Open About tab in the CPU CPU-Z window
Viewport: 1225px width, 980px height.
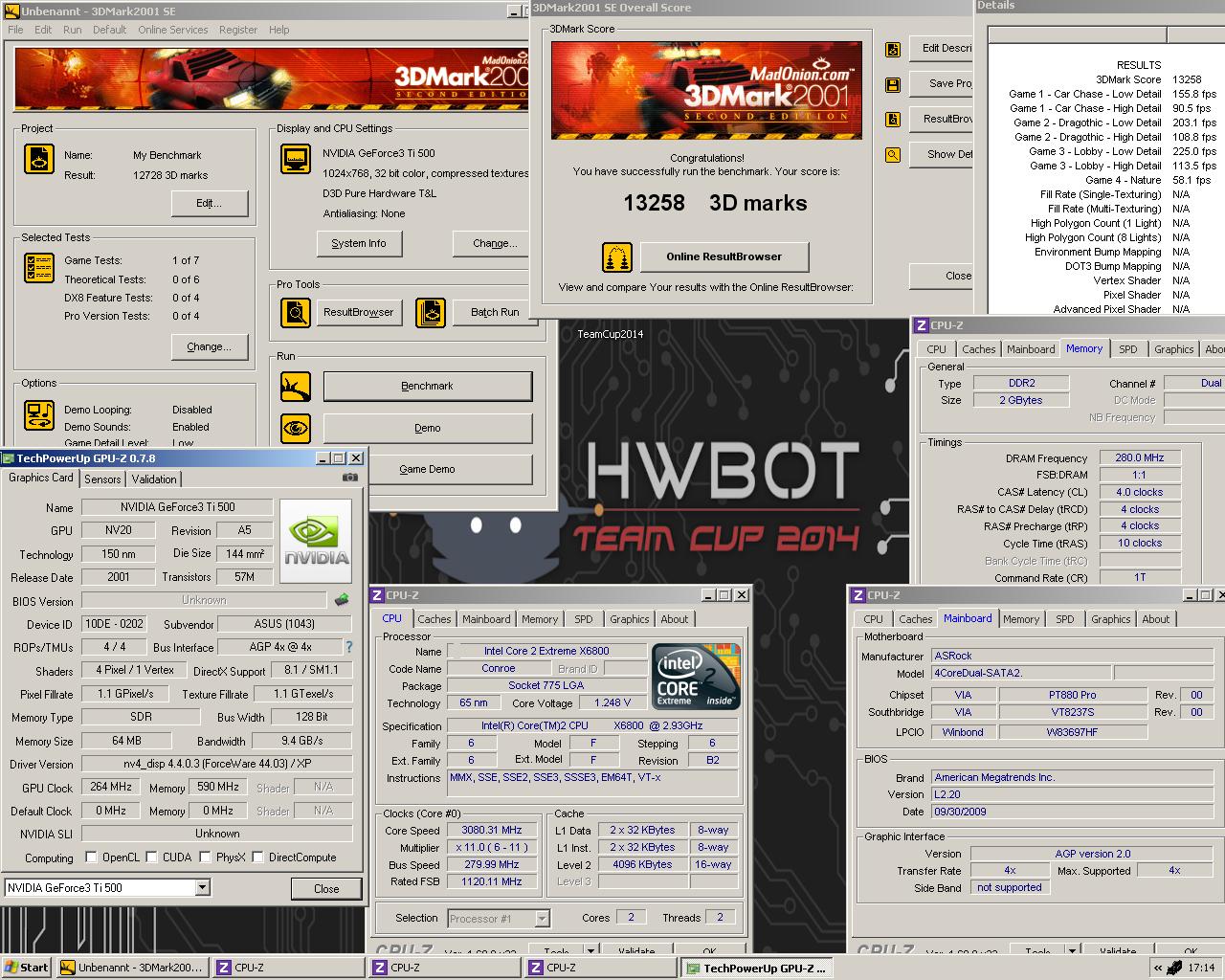675,619
